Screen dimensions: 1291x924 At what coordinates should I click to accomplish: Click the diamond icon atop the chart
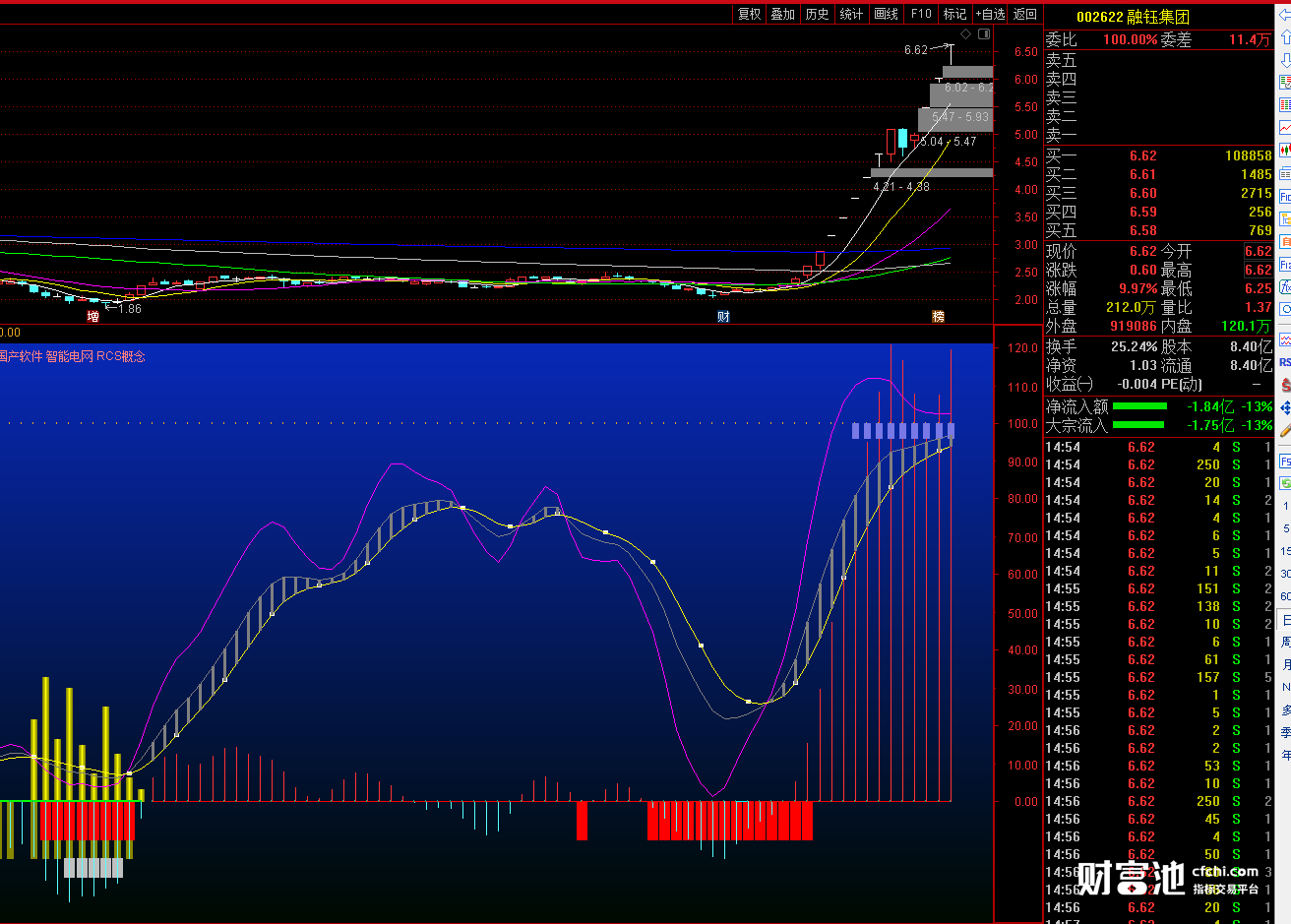965,34
